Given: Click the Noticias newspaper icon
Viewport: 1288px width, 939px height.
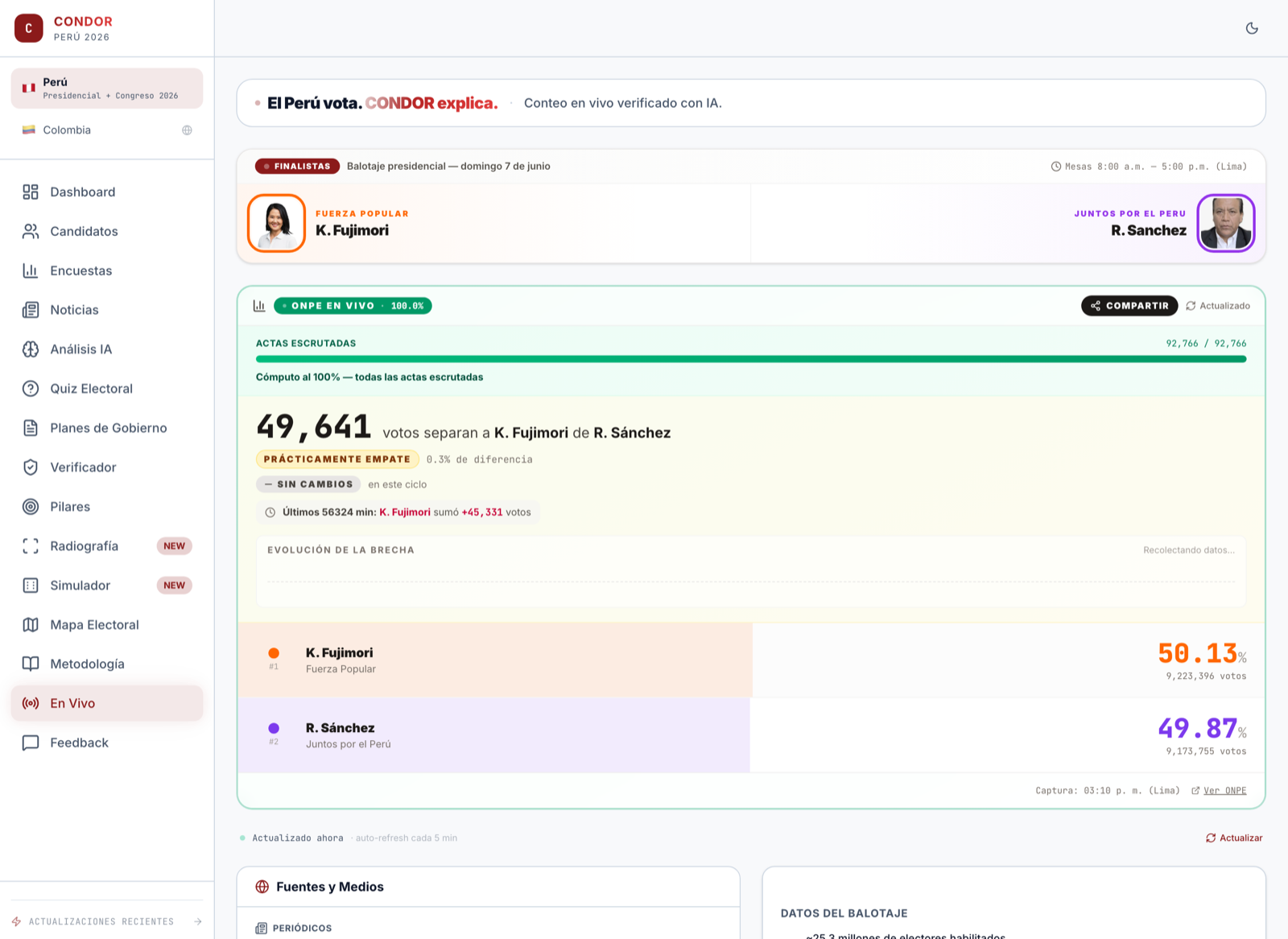Looking at the screenshot, I should pyautogui.click(x=31, y=310).
